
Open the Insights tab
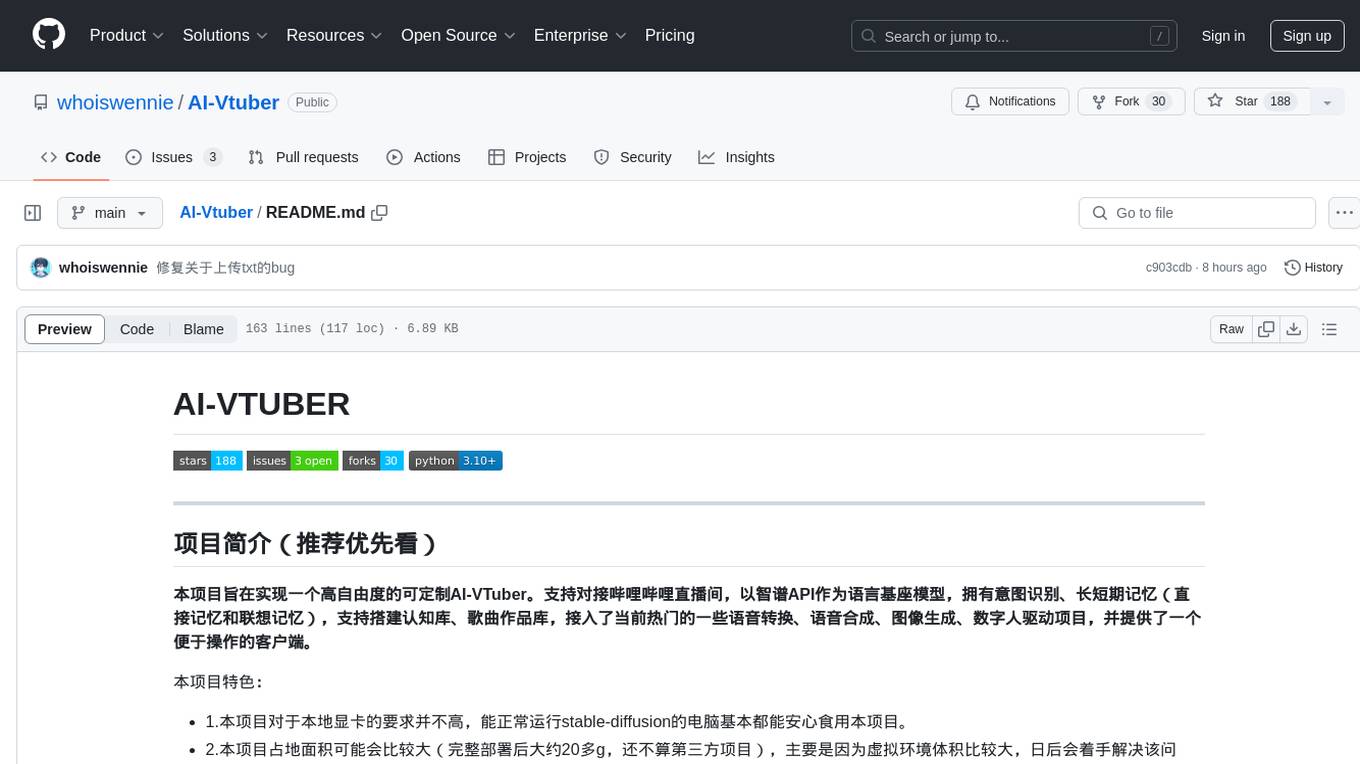point(736,157)
